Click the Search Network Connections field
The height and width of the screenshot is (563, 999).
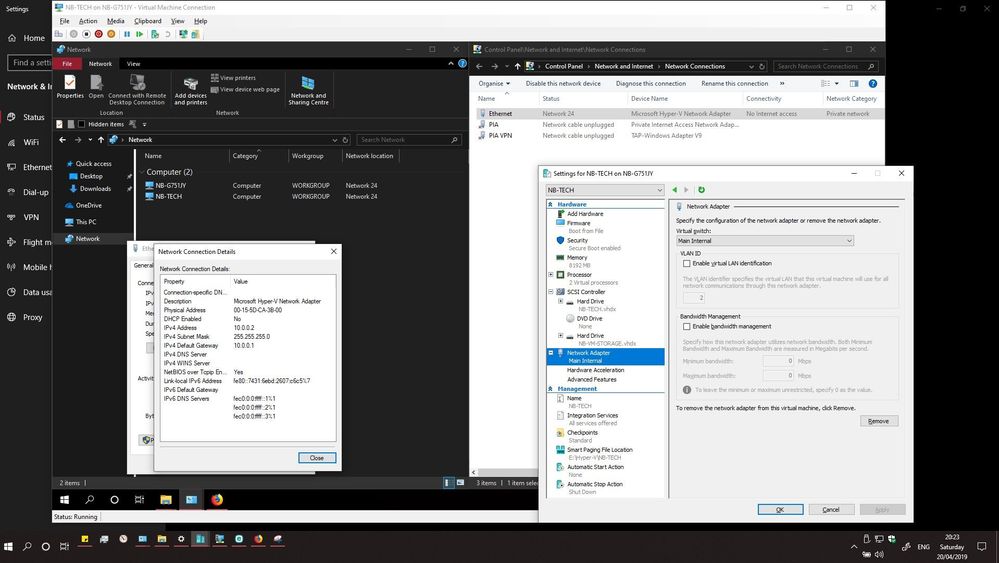pos(826,66)
